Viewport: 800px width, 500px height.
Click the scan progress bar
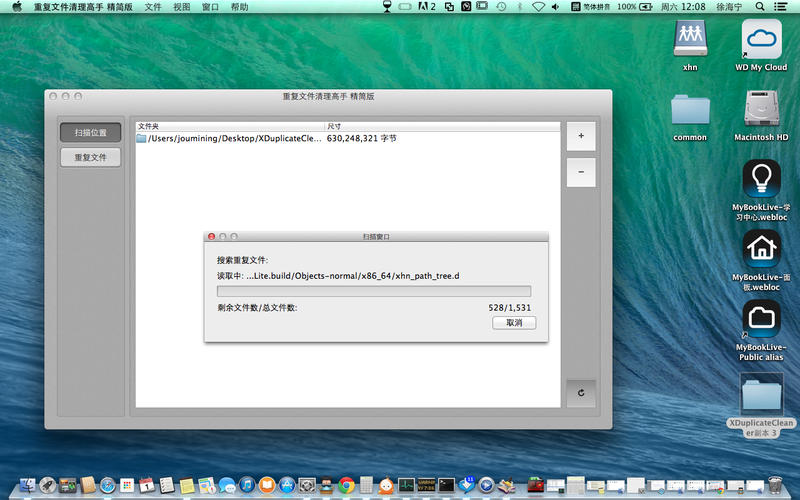373,291
